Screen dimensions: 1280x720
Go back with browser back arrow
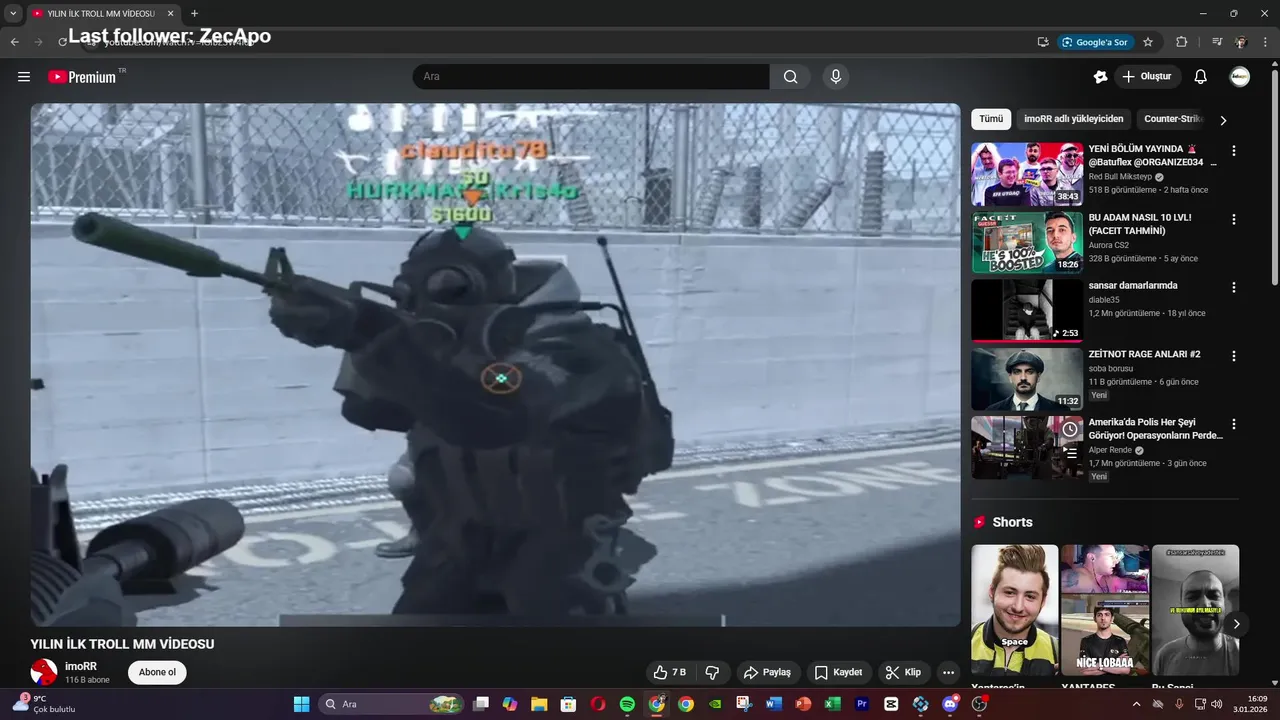[x=15, y=42]
